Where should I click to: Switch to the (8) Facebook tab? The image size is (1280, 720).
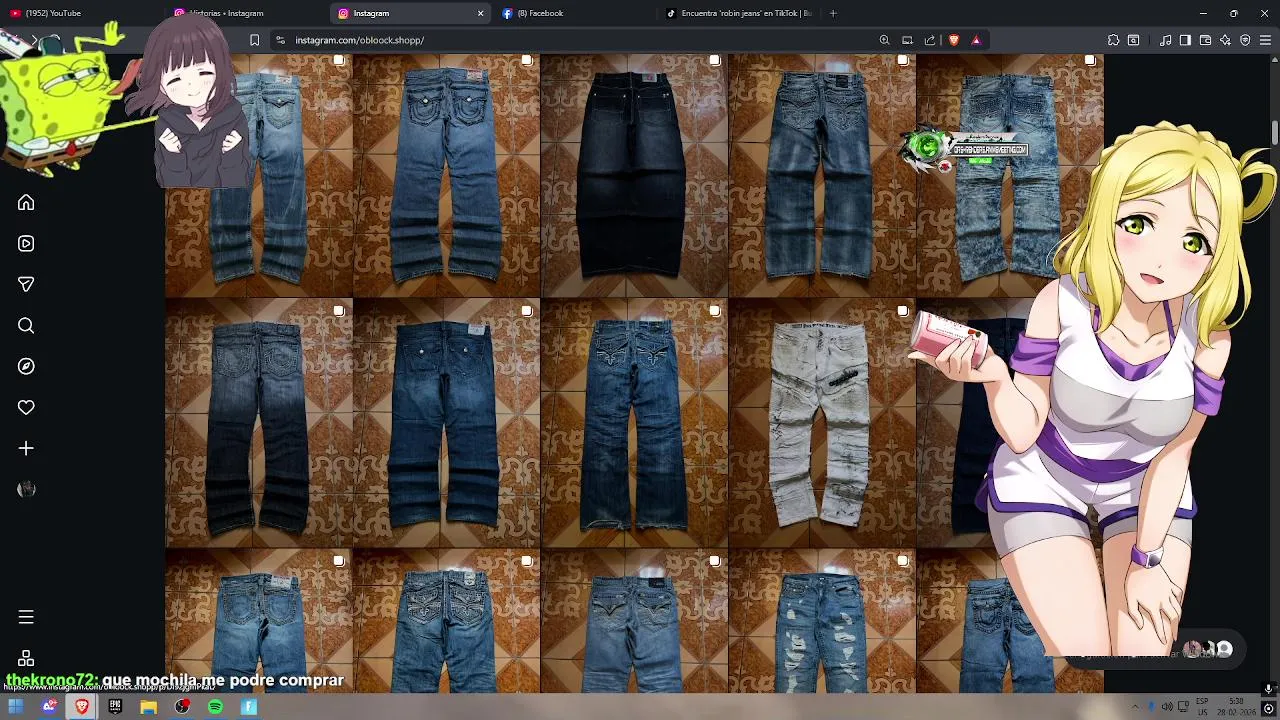coord(575,13)
